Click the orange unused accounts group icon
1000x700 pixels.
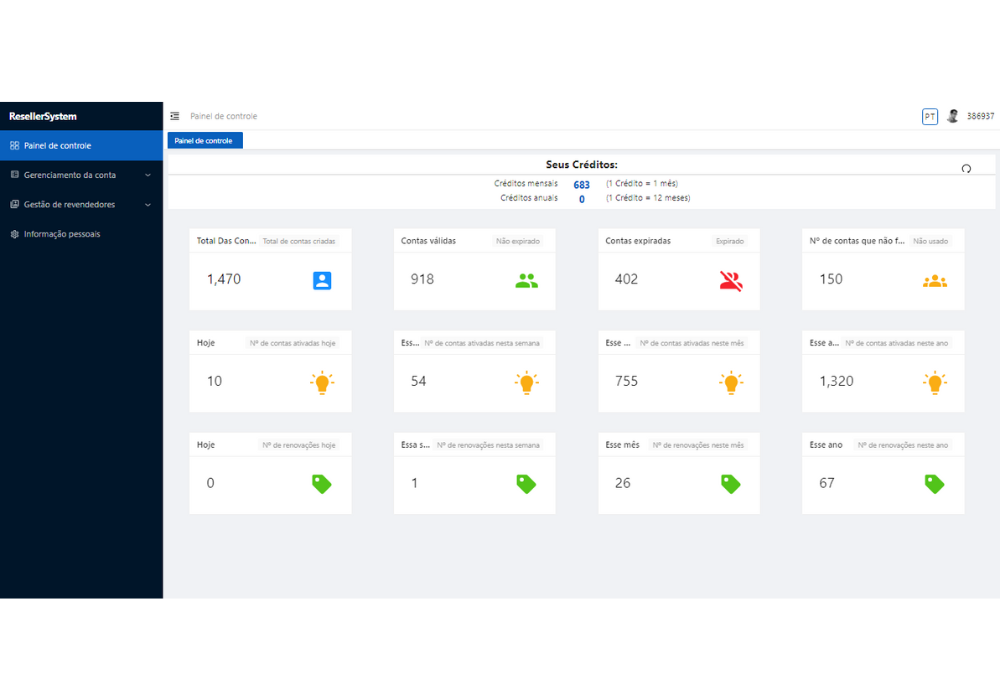pos(935,281)
